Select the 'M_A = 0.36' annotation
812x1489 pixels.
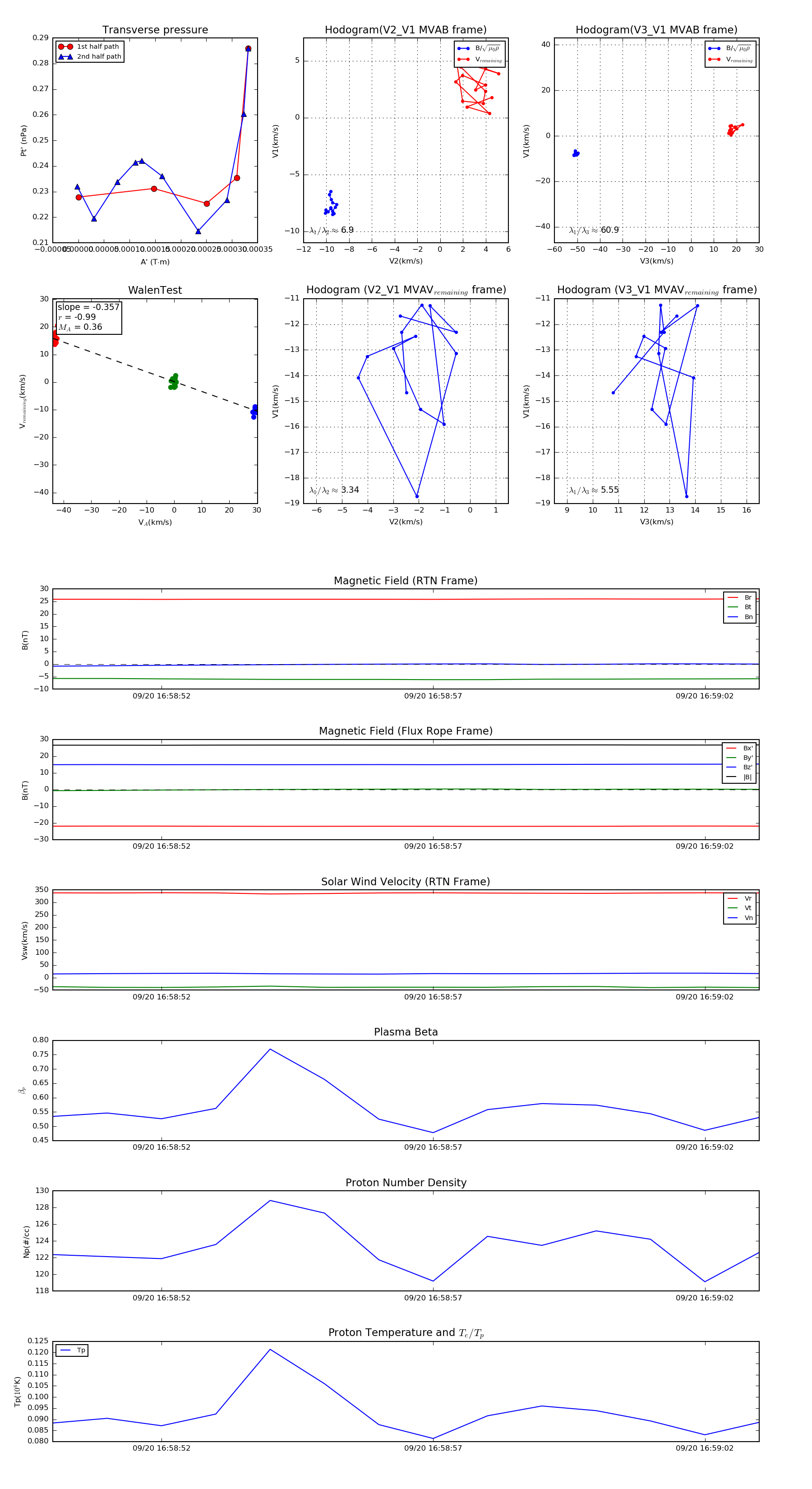[80, 327]
